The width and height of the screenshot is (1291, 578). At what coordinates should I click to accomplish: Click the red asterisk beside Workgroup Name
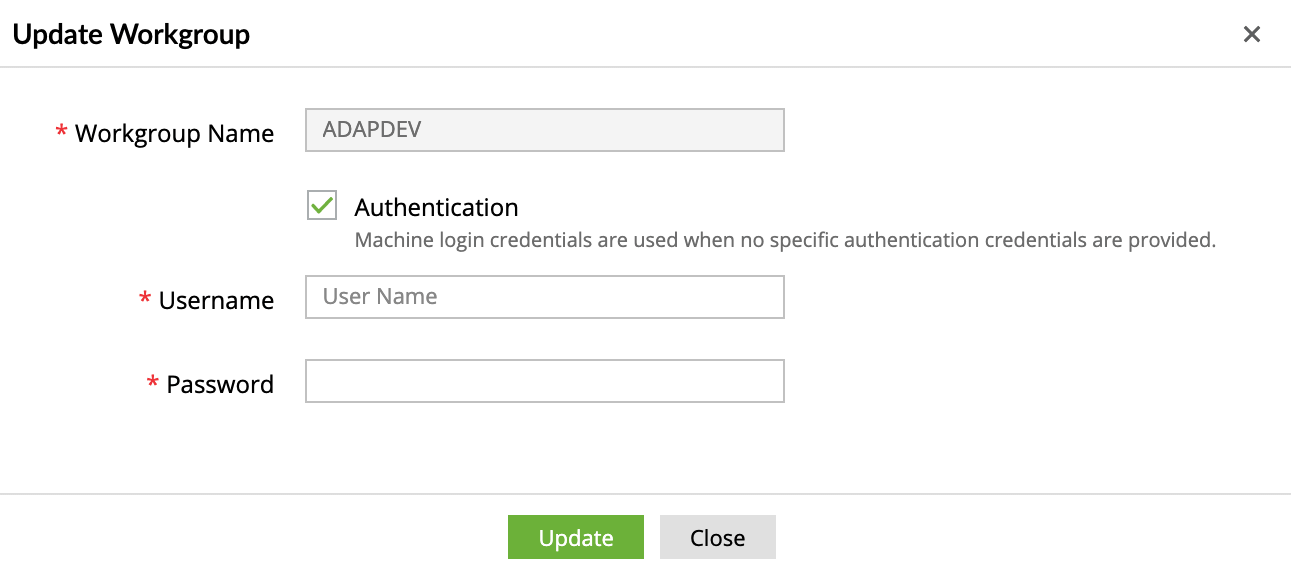[60, 132]
